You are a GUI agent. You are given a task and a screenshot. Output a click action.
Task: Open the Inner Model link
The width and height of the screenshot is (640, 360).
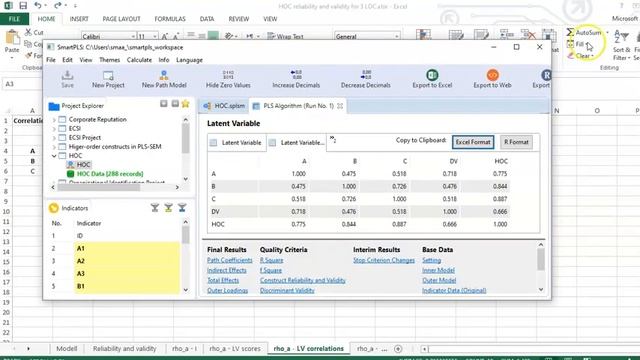[x=438, y=270]
